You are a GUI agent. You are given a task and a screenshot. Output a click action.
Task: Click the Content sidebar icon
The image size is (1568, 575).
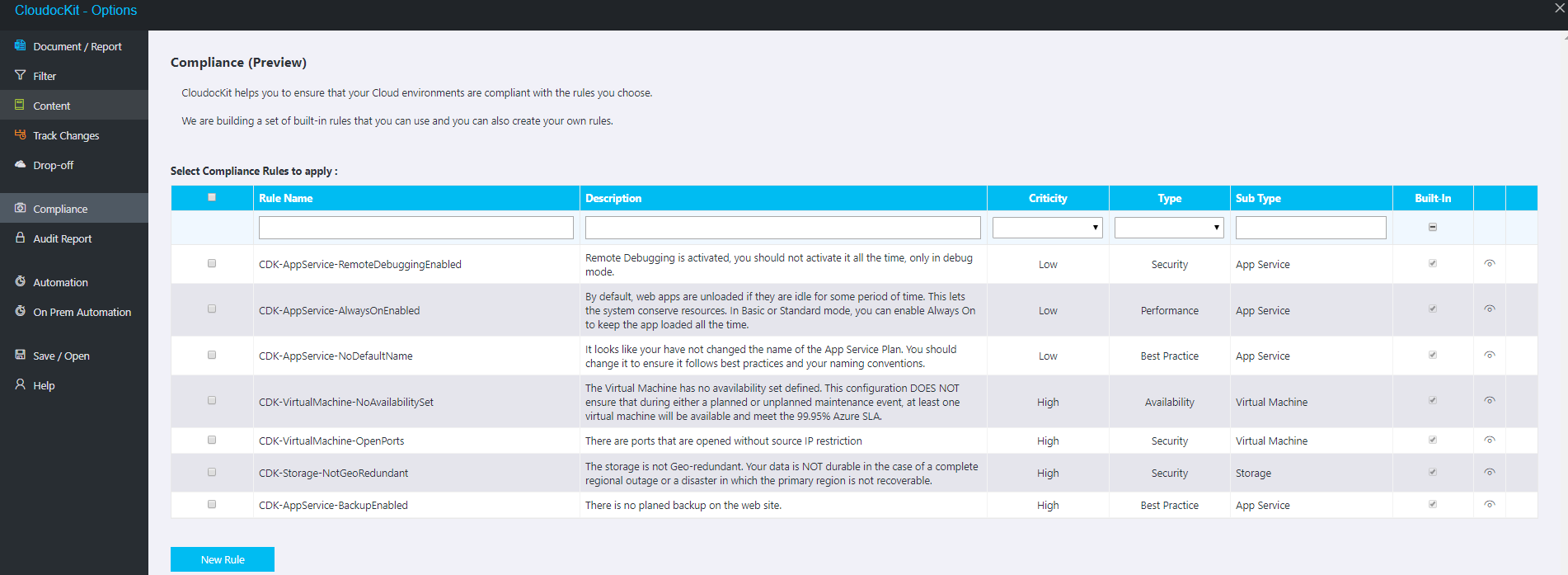pyautogui.click(x=21, y=105)
